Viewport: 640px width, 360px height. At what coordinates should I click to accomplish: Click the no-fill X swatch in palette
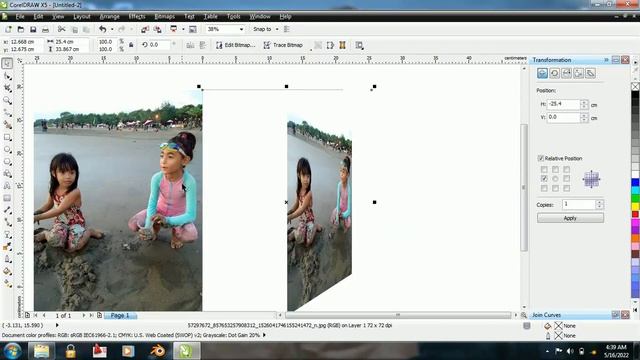tap(635, 86)
